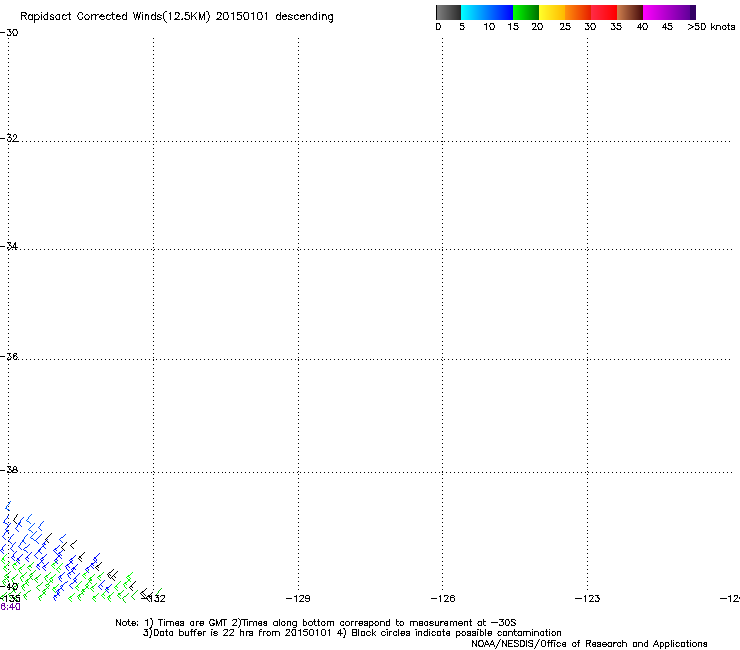Click the '-38' latitude axis label
740x650 pixels.
9,470
